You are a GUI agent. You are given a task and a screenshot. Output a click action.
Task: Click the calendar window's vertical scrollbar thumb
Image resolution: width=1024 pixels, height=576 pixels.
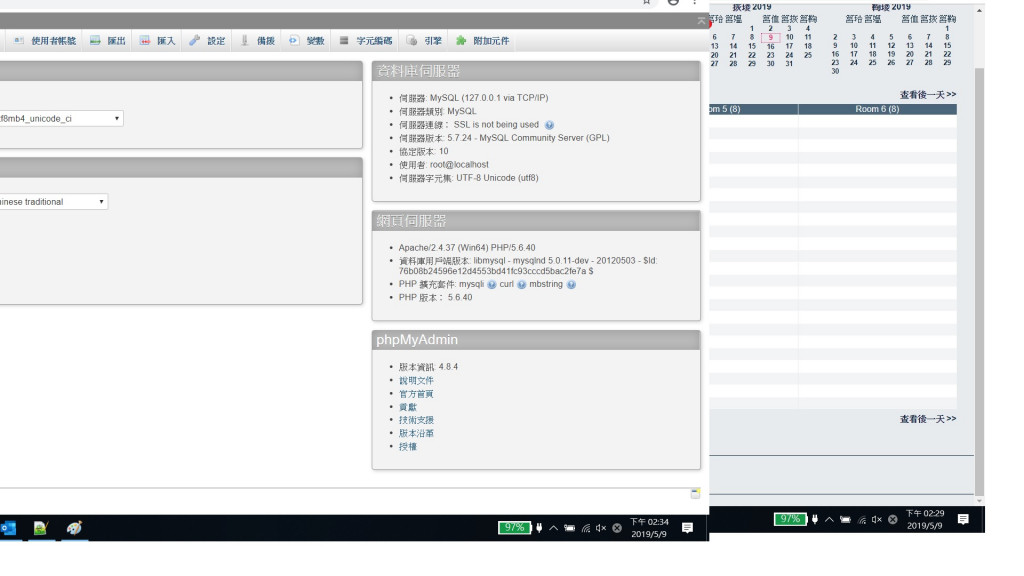click(979, 281)
